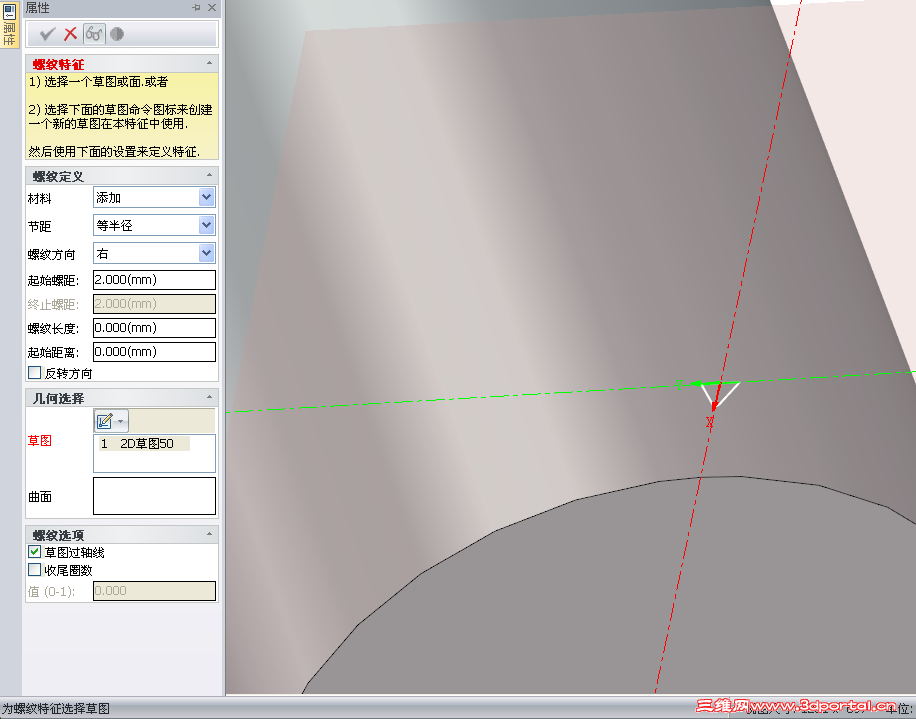Viewport: 916px width, 719px height.
Task: Enable the 反转方向 checkbox
Action: [x=34, y=373]
